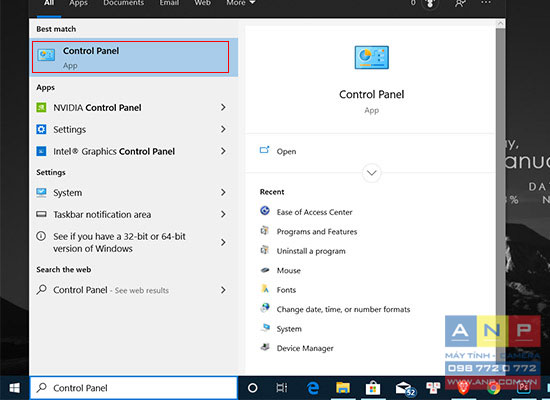Viewport: 550px width, 400px height.
Task: Switch to the Email filter tab
Action: [169, 3]
